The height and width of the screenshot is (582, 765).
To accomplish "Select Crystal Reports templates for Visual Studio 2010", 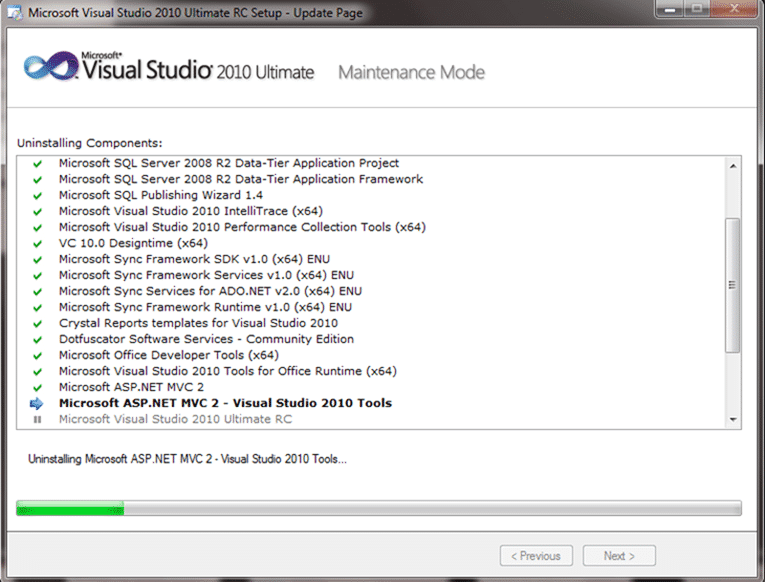I will point(198,323).
